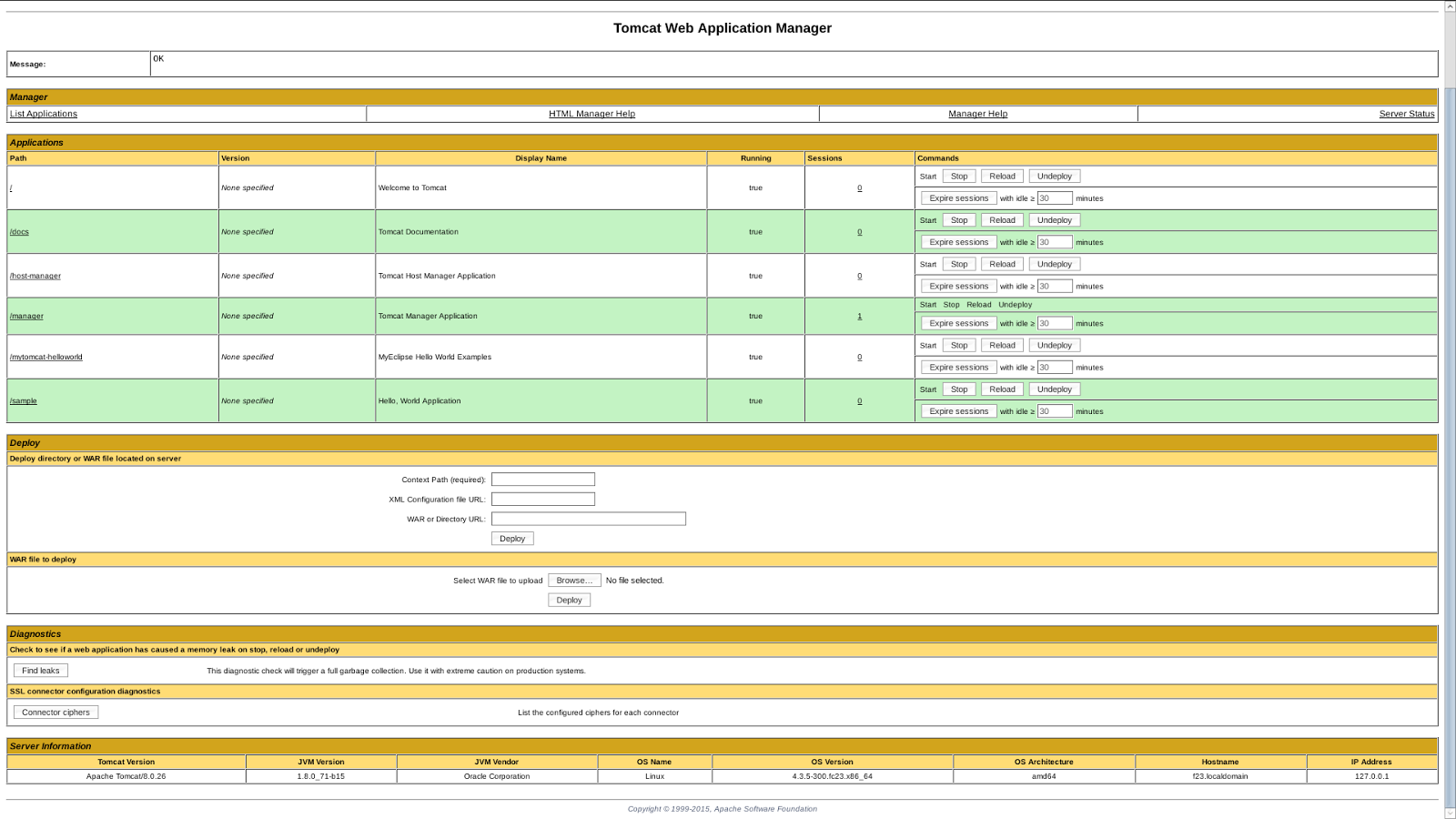1456x819 pixels.
Task: View sessions count for root application
Action: coord(859,188)
